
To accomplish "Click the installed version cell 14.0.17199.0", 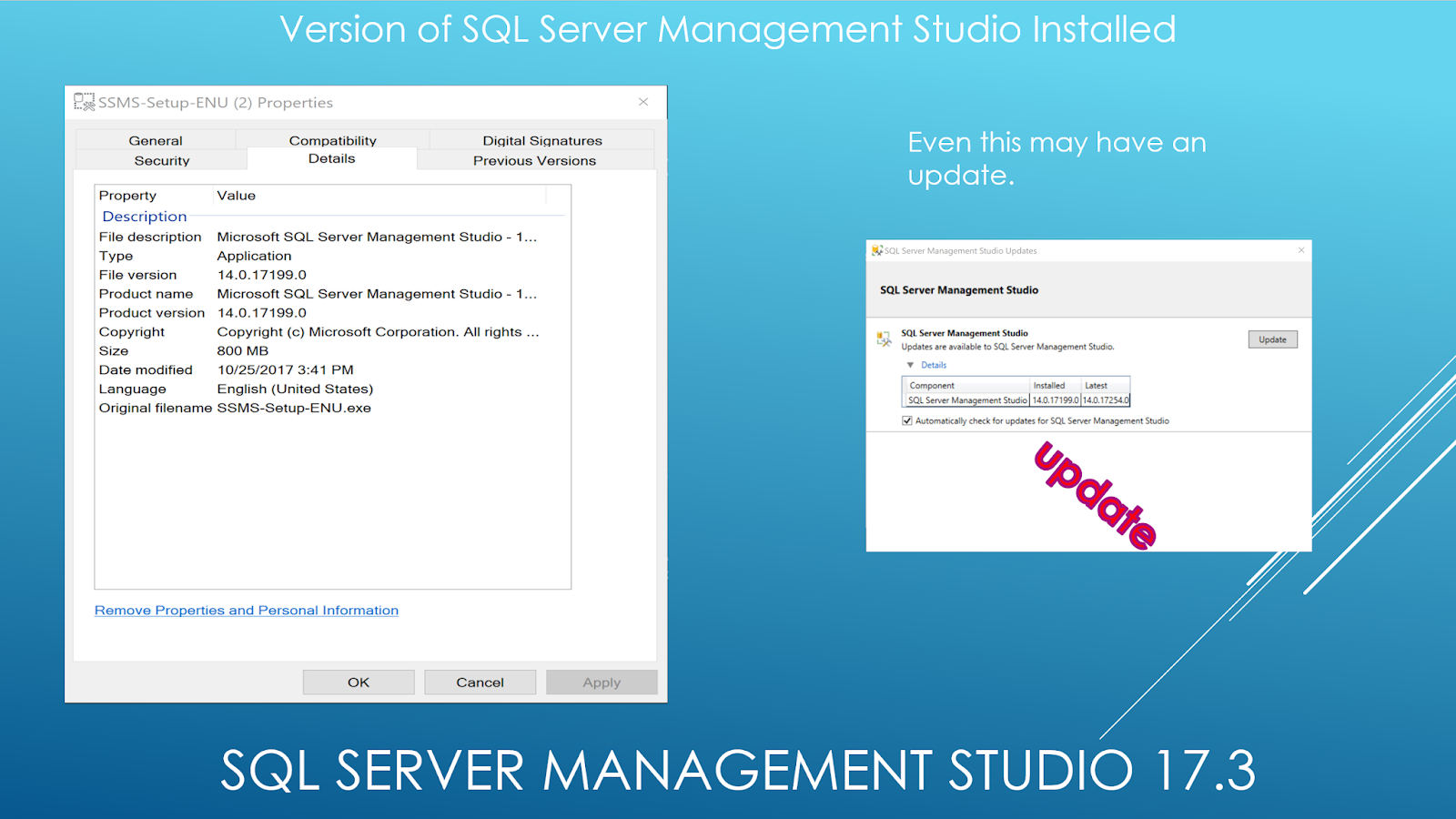I will pos(1056,400).
